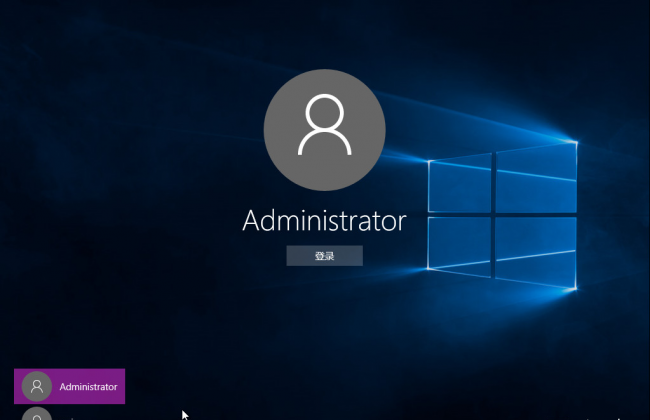Click the large Administrator username text

click(324, 221)
